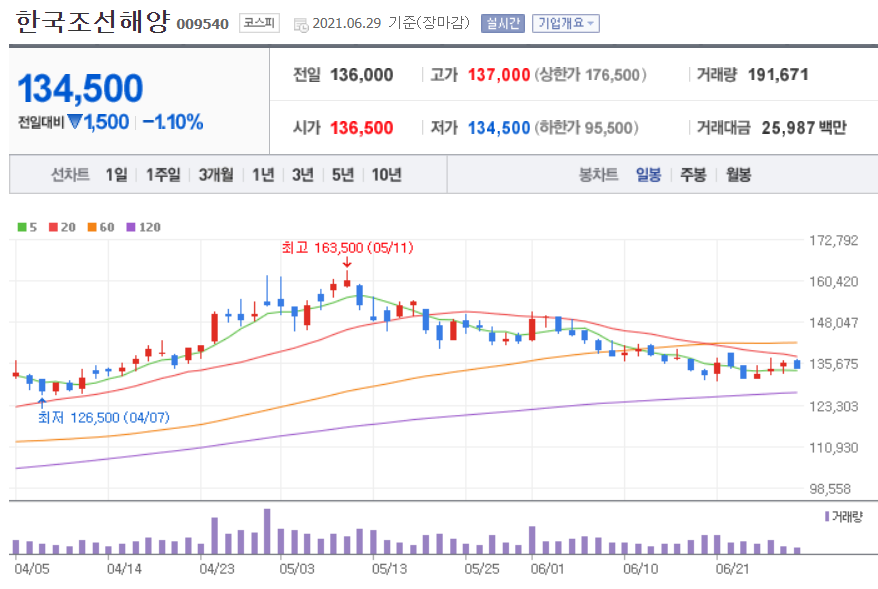Click the 98,558 price axis label
Viewport: 878px width, 589px height.
pyautogui.click(x=830, y=489)
